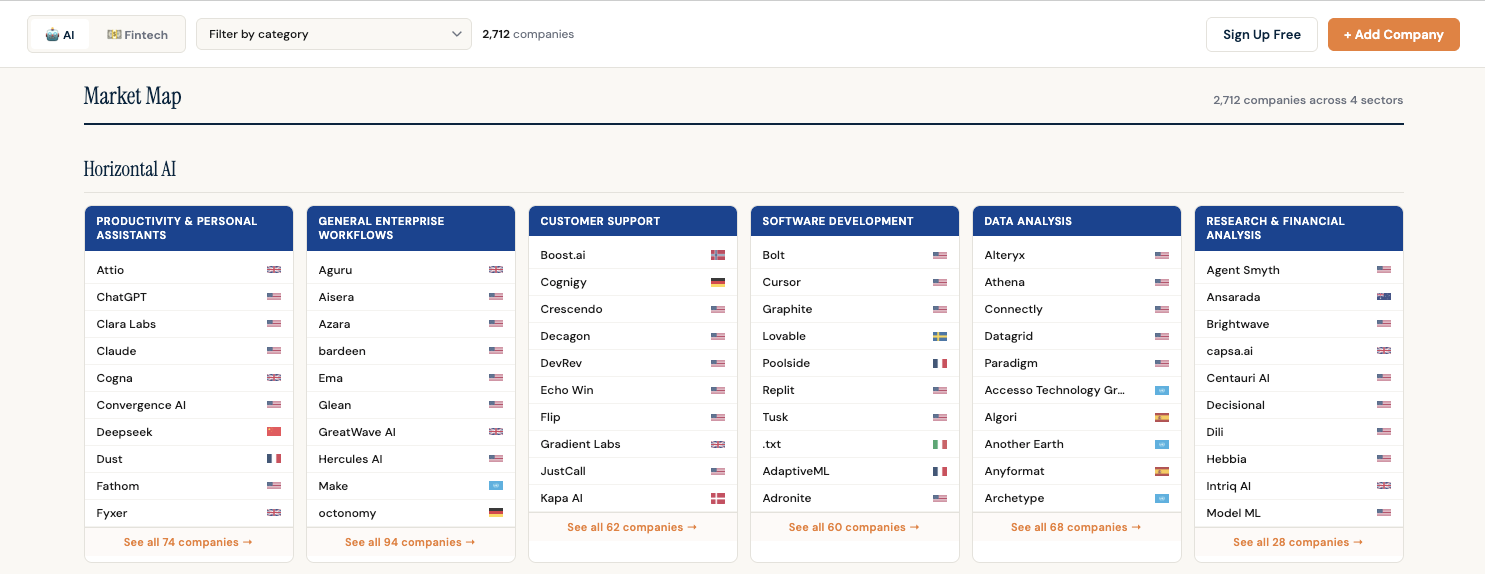Screen dimensions: 1485x574
Task: Click the Sign Up Free button
Action: tap(1262, 34)
